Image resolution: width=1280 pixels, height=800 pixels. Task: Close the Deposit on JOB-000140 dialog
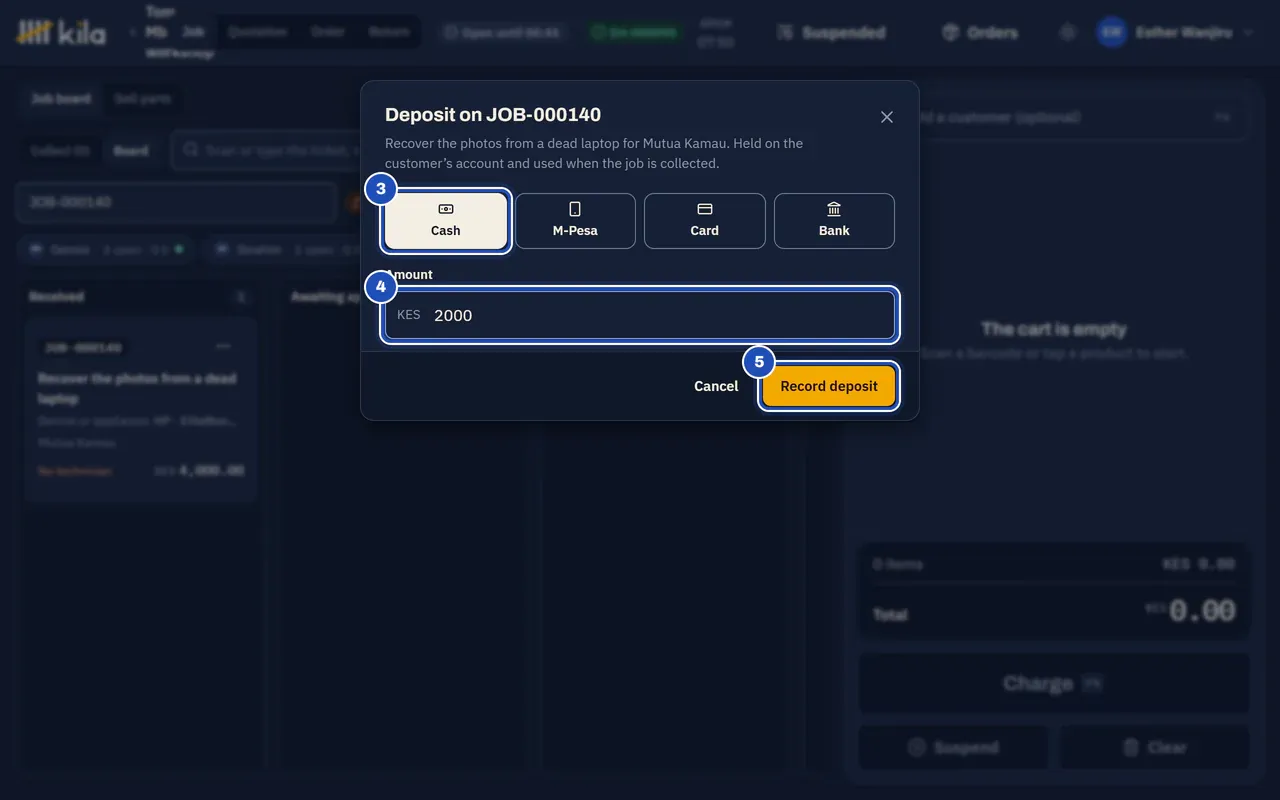point(887,117)
